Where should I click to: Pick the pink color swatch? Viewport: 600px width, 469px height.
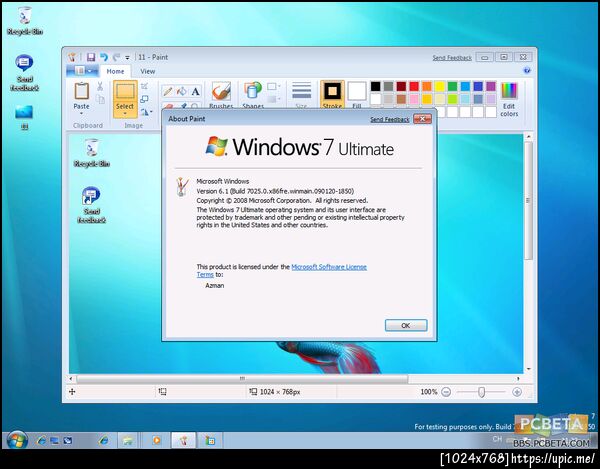[414, 99]
